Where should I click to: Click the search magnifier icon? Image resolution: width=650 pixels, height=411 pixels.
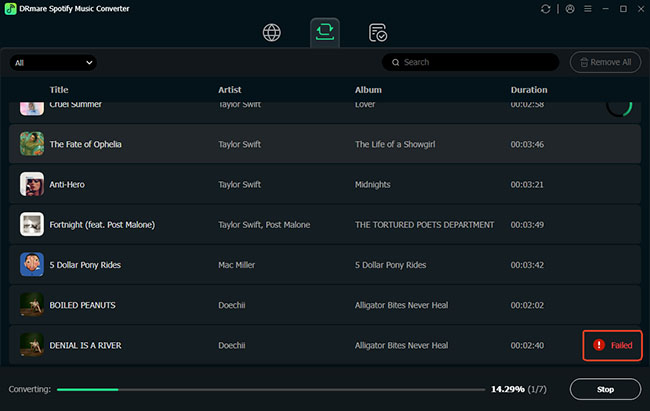(x=395, y=62)
